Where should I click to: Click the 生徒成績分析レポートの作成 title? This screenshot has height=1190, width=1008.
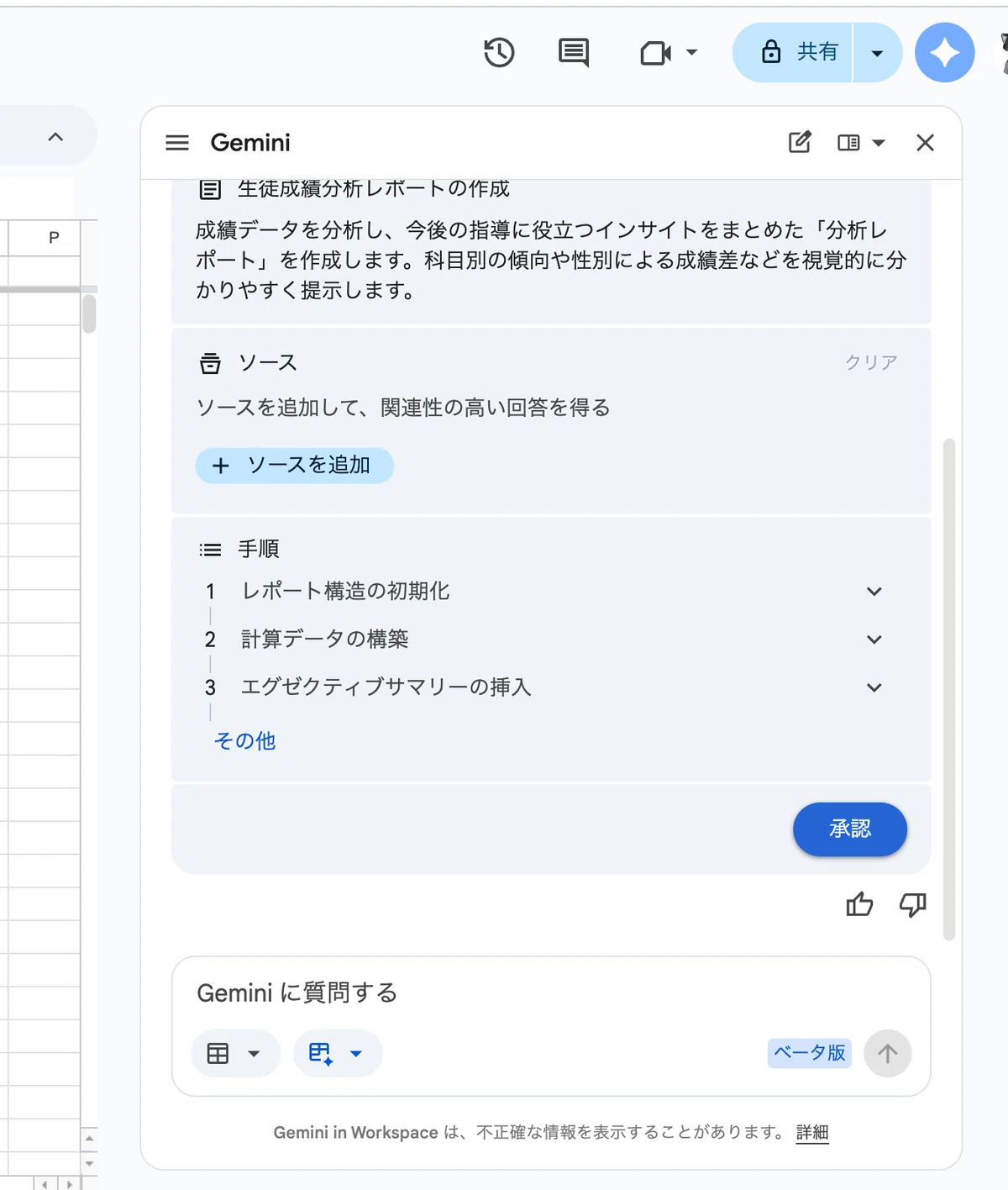click(x=374, y=189)
